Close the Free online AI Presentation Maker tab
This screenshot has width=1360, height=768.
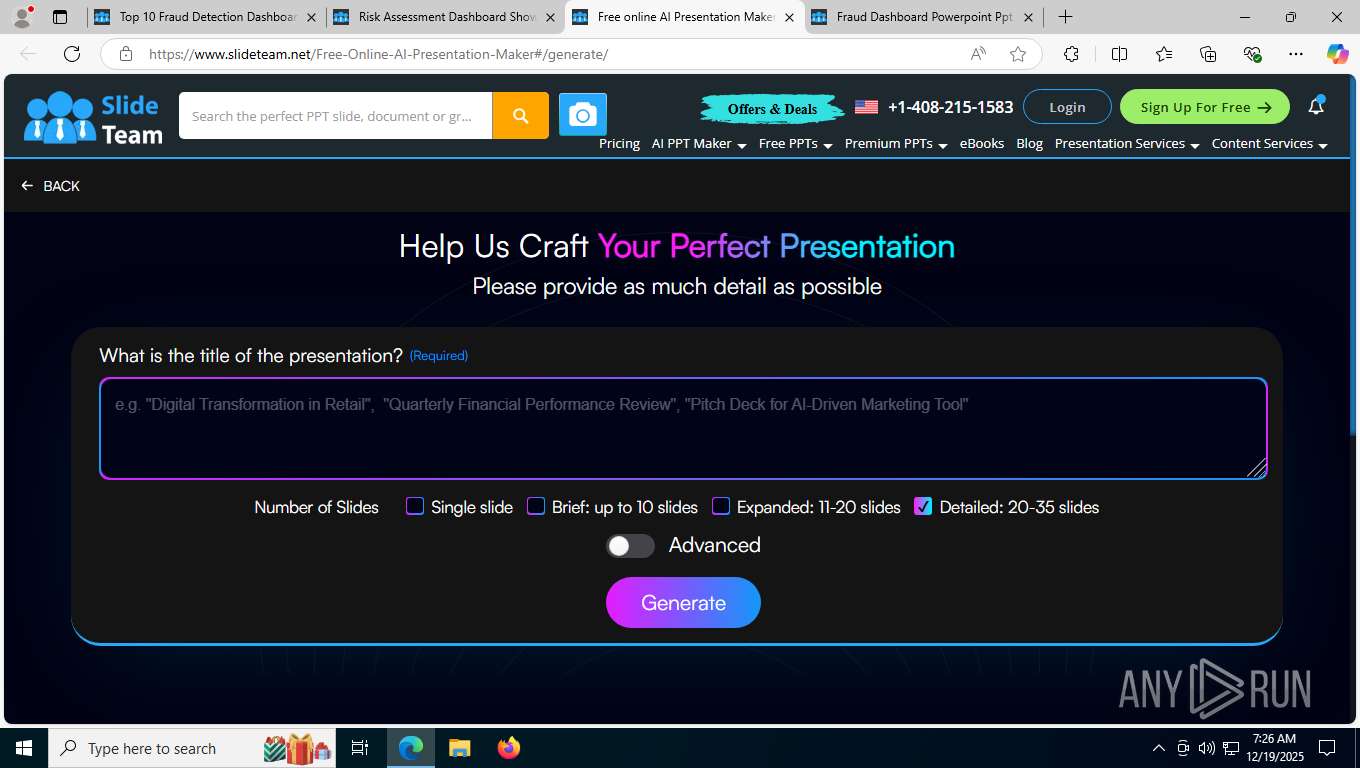(x=789, y=17)
